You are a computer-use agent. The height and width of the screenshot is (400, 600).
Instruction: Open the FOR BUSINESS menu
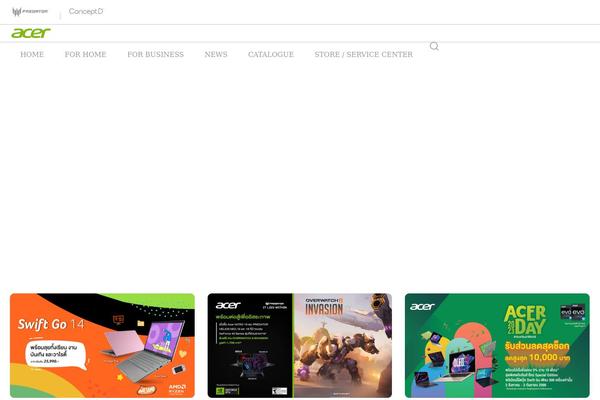[156, 54]
